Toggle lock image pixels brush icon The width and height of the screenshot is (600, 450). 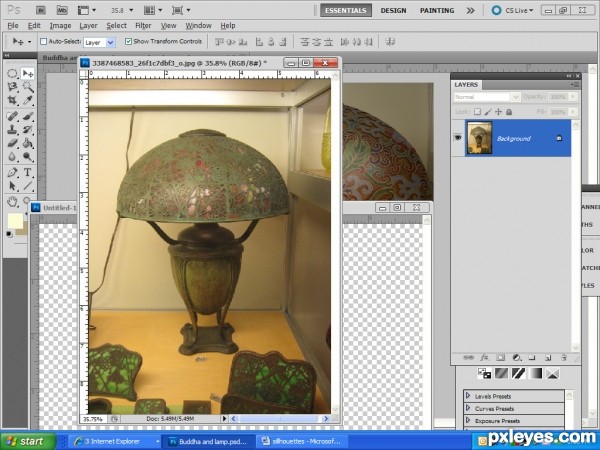488,112
